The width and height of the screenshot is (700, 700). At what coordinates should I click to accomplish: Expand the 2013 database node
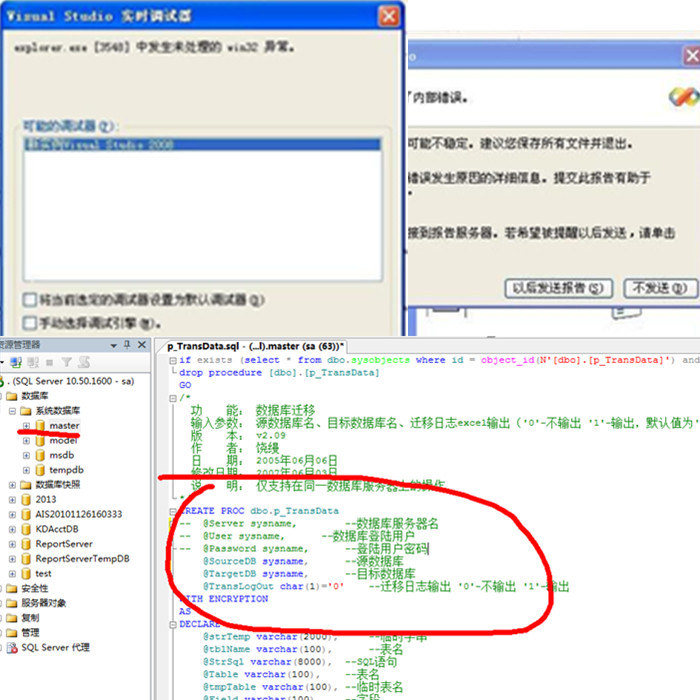click(12, 500)
